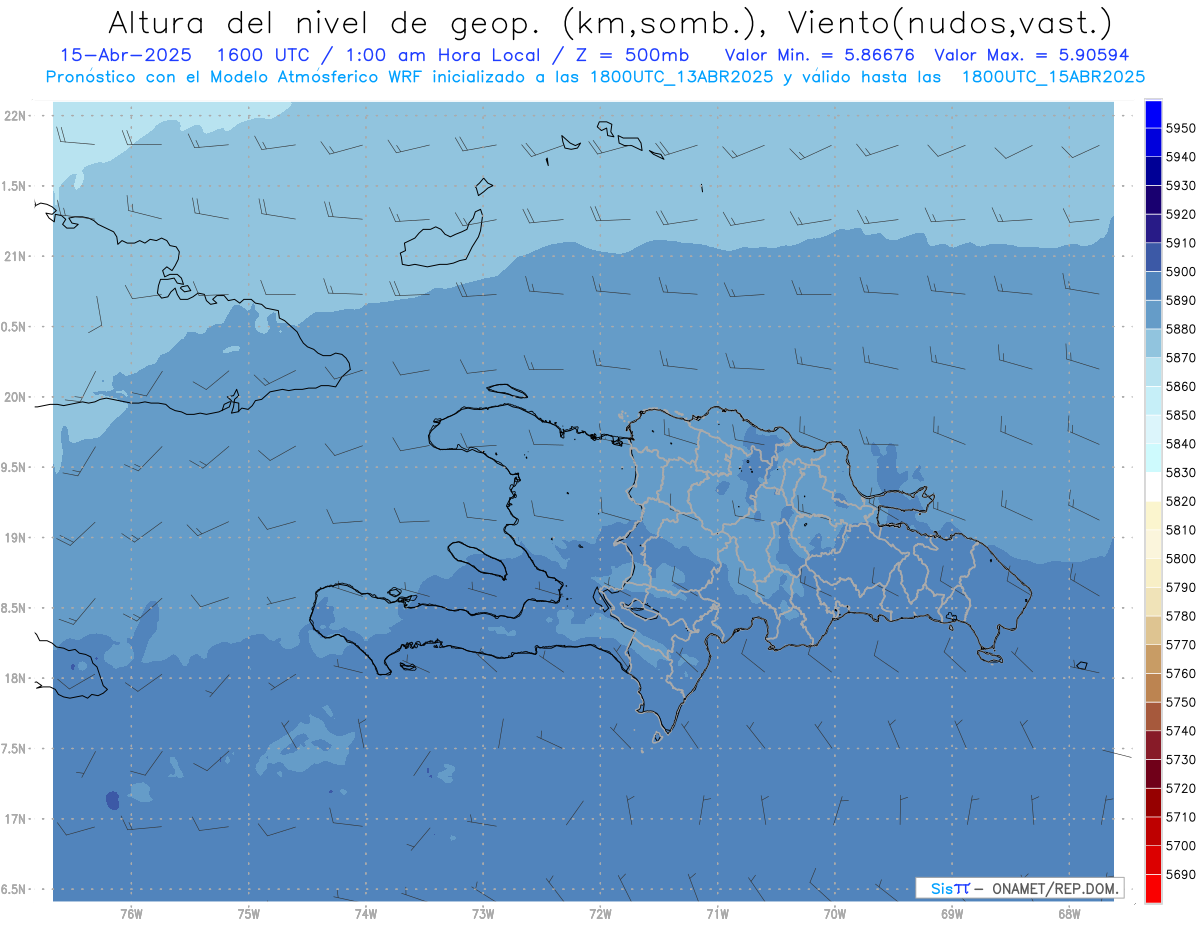The image size is (1200, 927).
Task: Click the '17N' latitude label
Action: (14, 819)
